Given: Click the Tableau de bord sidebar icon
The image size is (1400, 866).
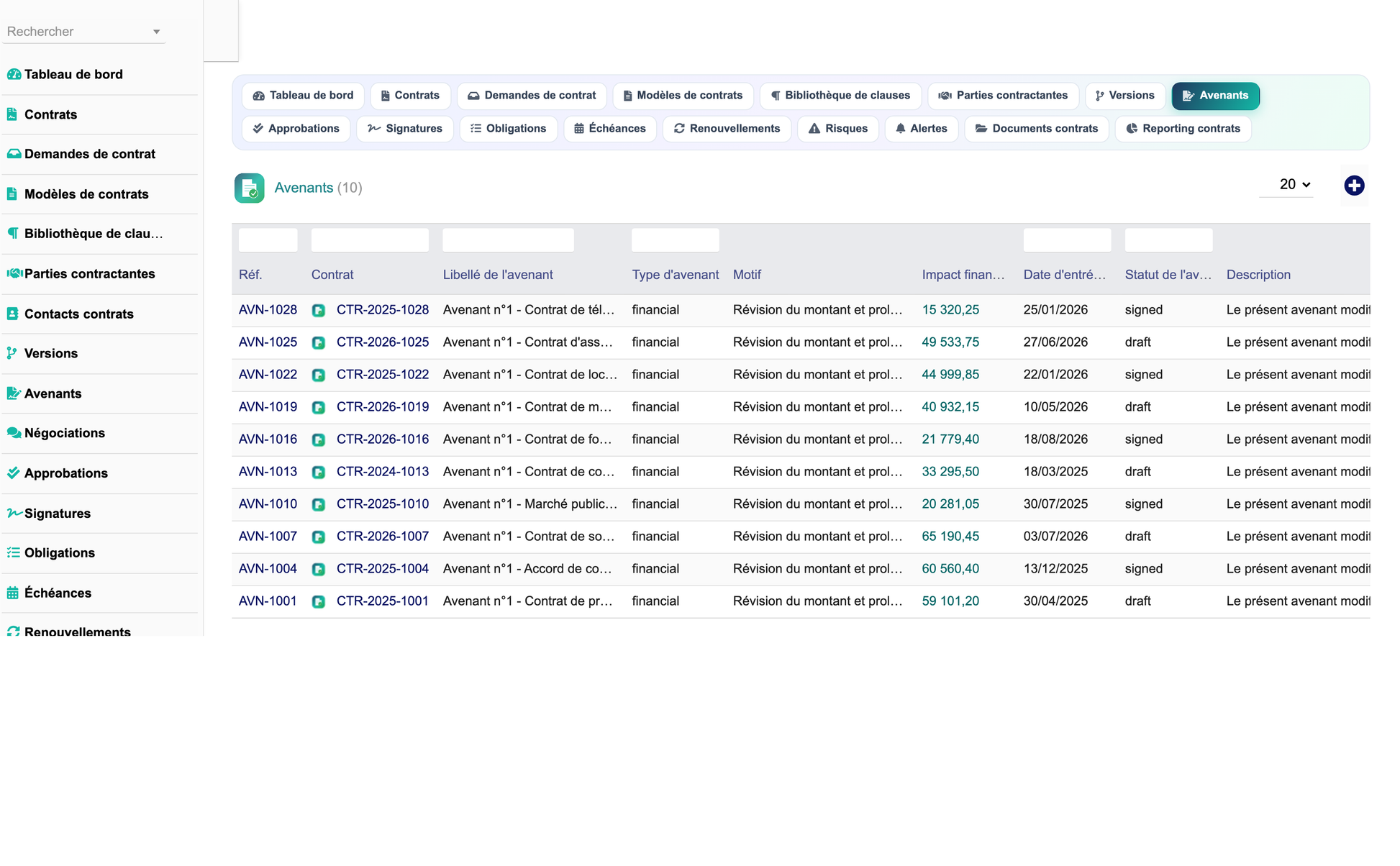Looking at the screenshot, I should coord(14,74).
